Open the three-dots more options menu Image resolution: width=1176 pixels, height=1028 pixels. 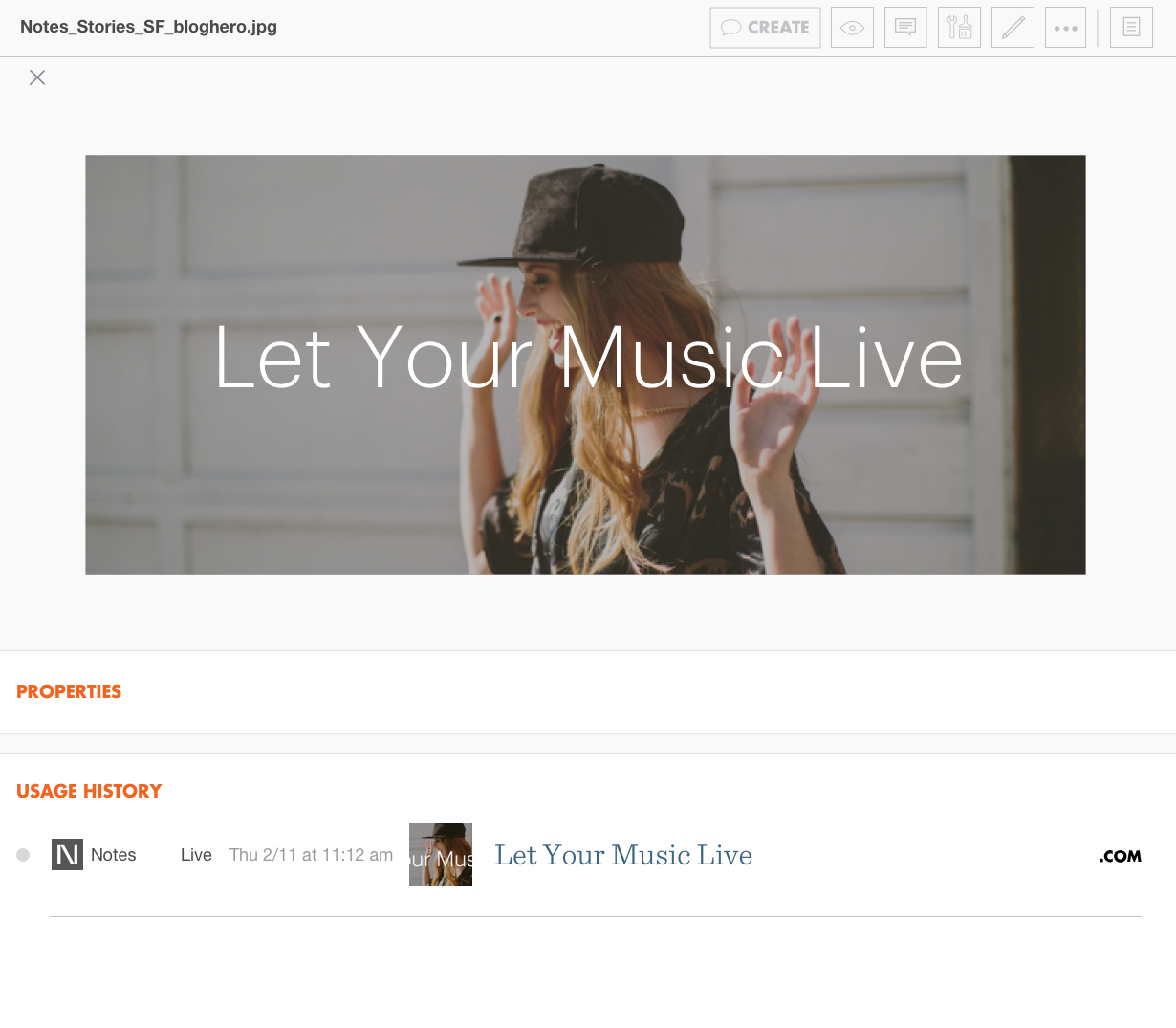pyautogui.click(x=1065, y=28)
